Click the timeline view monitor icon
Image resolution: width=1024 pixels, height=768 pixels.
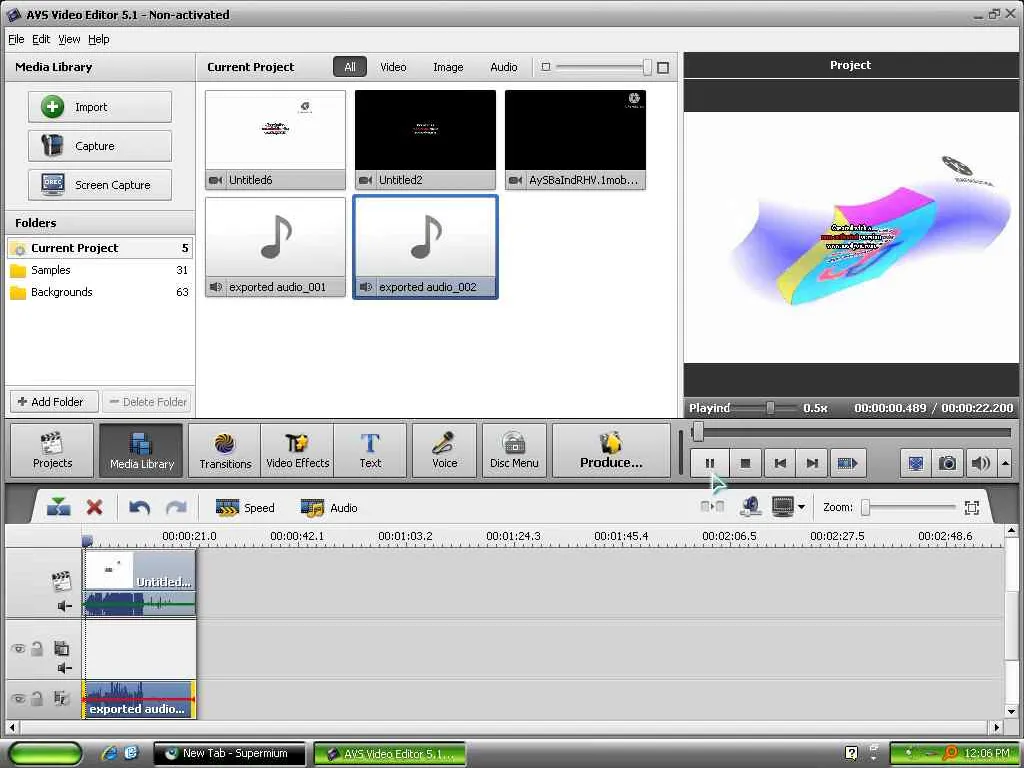pos(782,507)
